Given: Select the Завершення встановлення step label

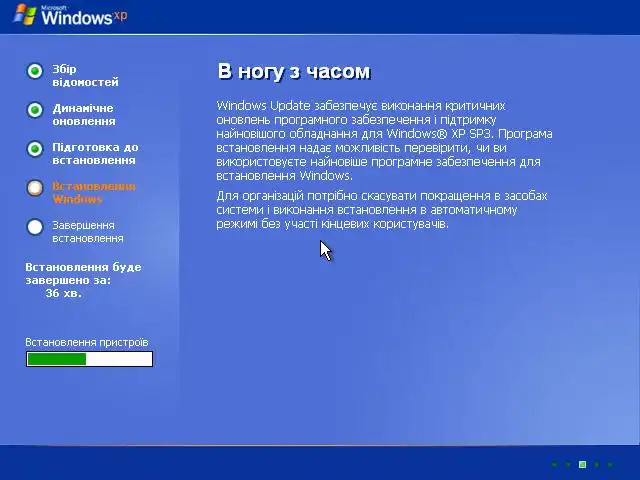Looking at the screenshot, I should pyautogui.click(x=88, y=231).
